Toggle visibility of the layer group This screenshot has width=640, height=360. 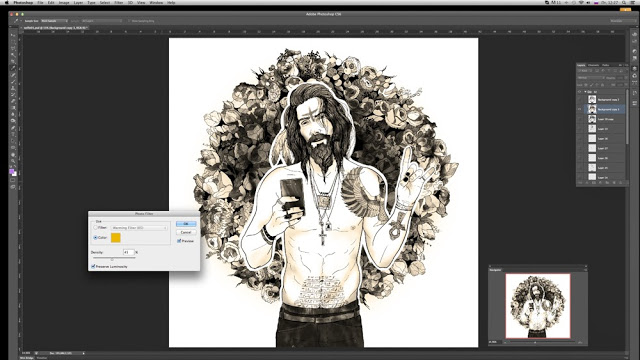point(580,92)
